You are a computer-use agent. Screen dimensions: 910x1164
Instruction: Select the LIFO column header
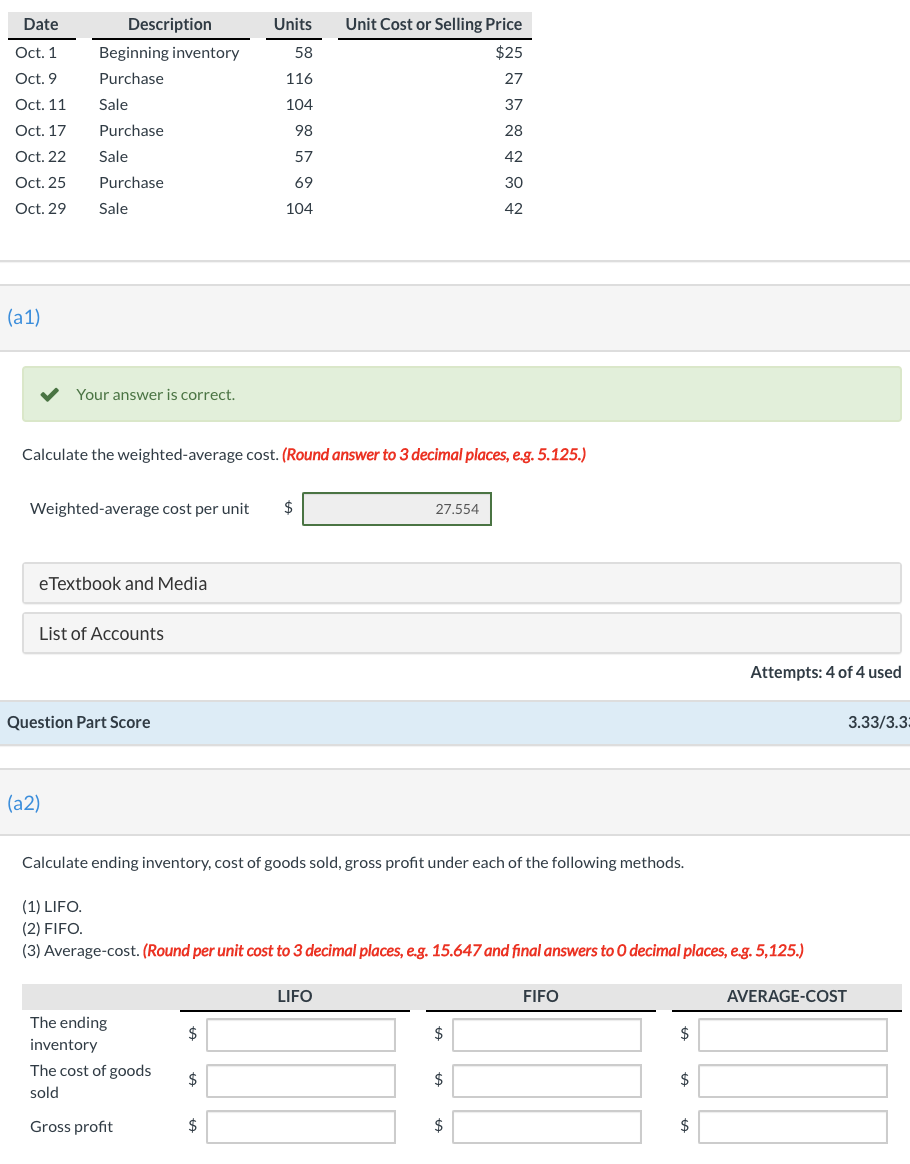click(x=293, y=996)
